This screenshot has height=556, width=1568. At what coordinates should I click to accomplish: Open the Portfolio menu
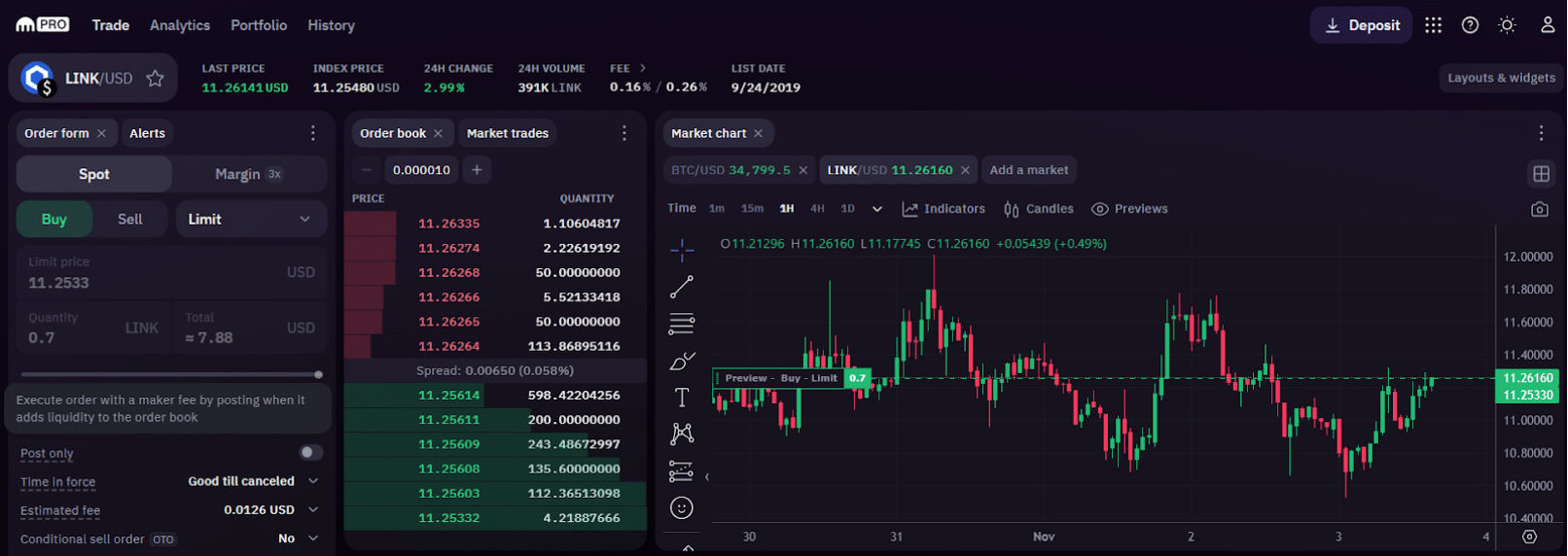point(259,25)
